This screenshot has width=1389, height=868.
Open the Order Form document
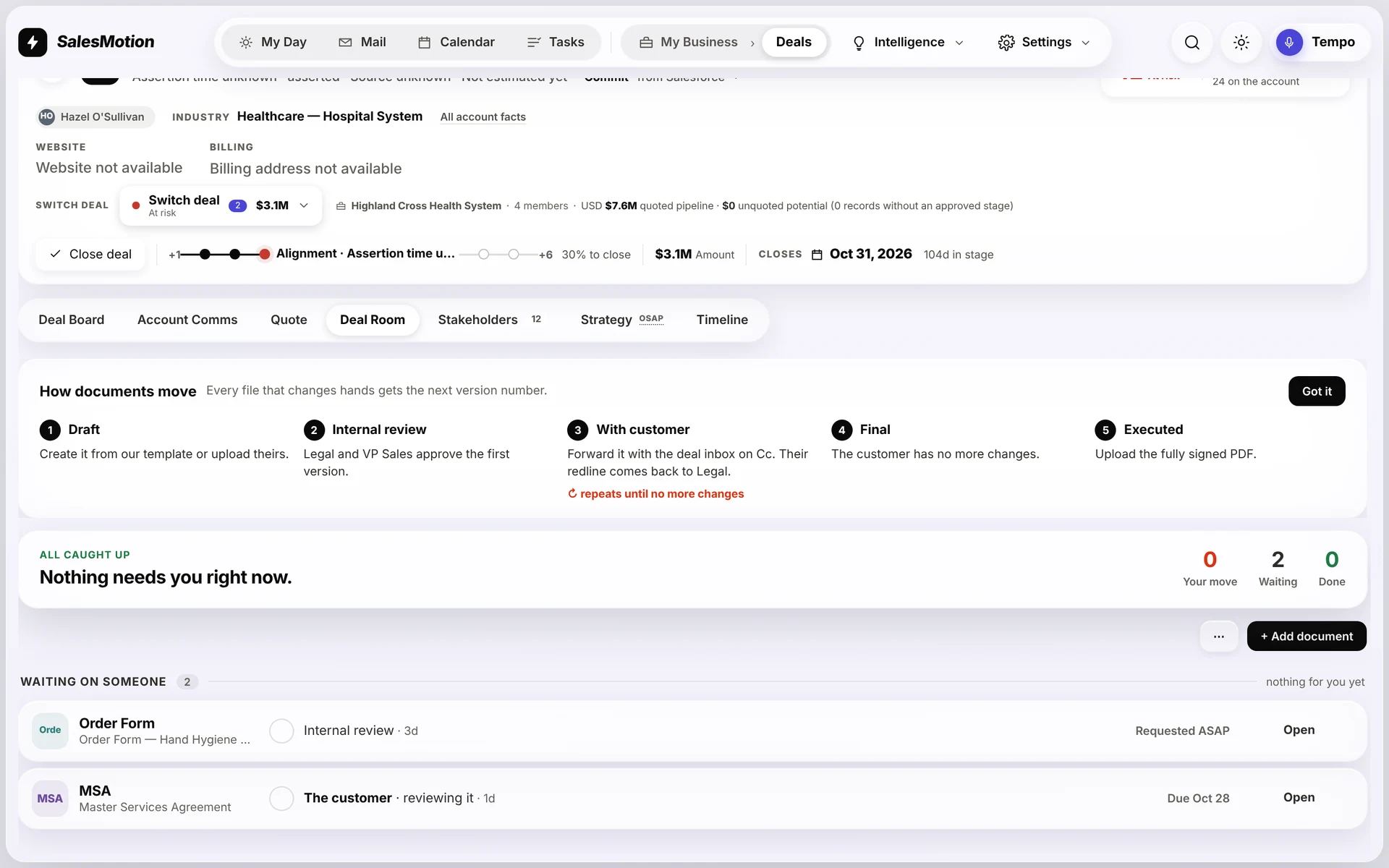point(1299,730)
